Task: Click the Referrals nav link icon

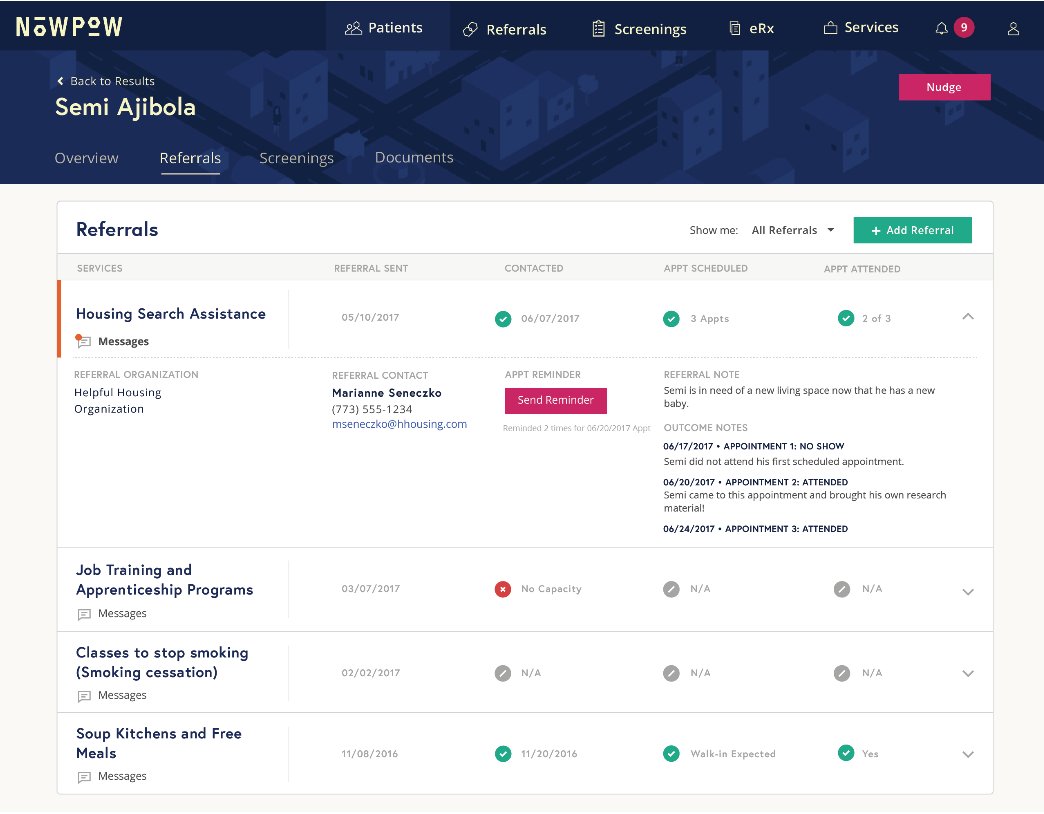Action: [470, 29]
